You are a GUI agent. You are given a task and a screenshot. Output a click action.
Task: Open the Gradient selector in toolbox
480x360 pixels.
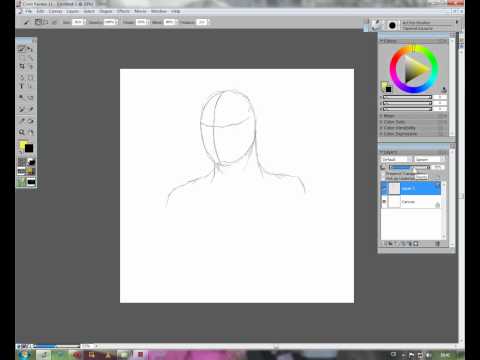pyautogui.click(x=31, y=162)
